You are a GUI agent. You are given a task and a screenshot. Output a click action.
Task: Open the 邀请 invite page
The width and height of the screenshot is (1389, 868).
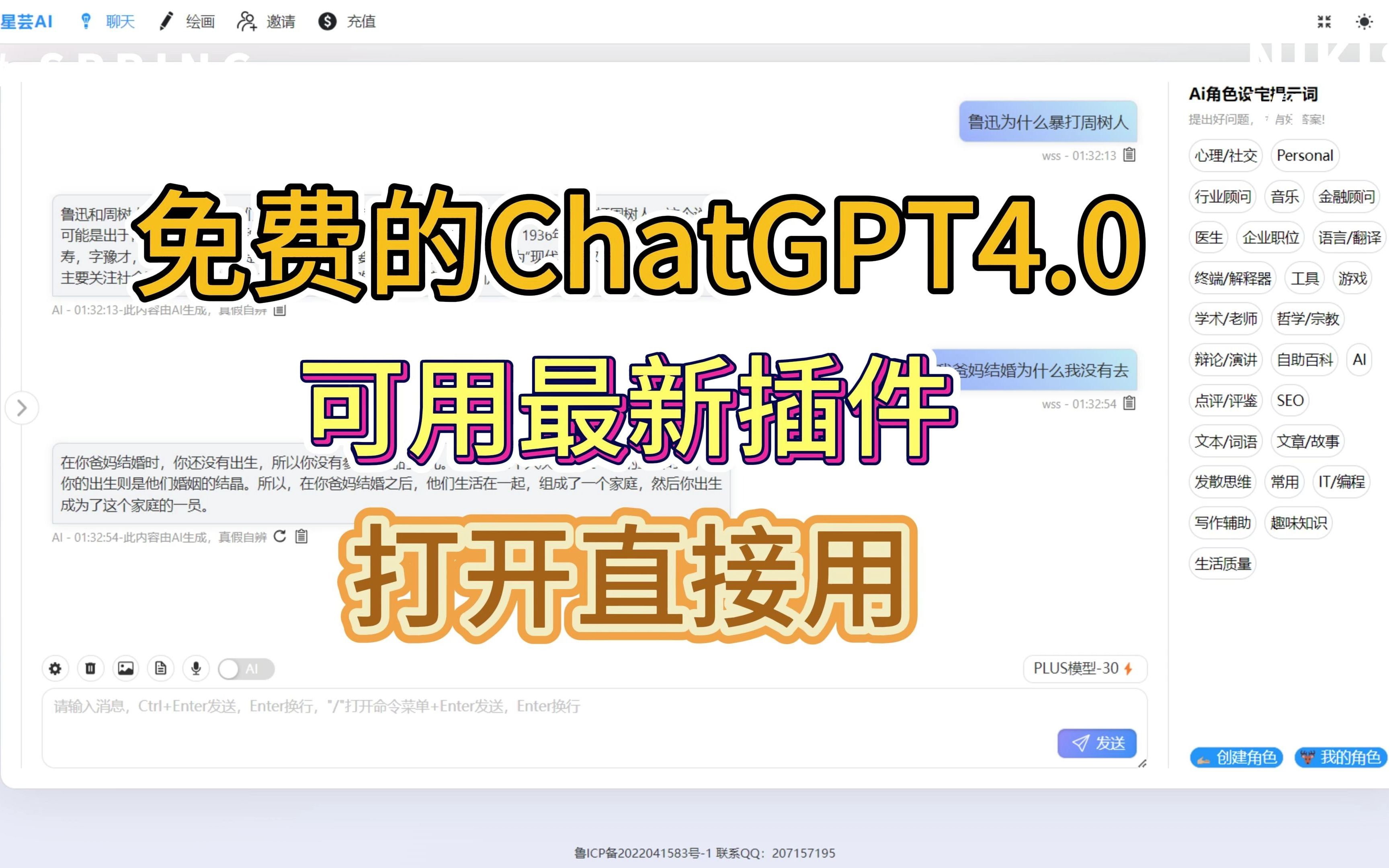[x=266, y=22]
